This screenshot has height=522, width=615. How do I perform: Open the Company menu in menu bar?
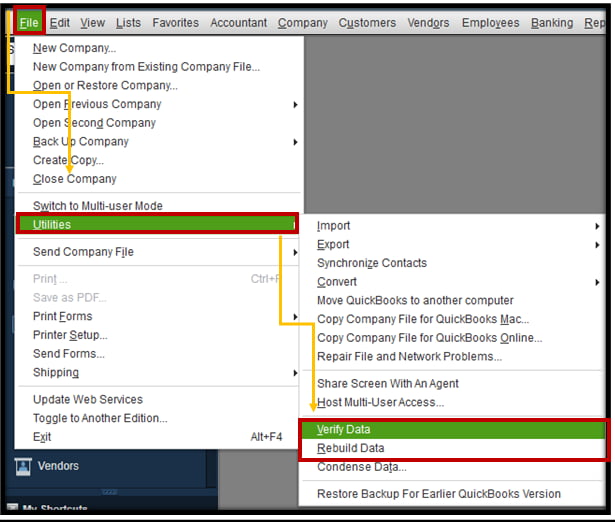coord(302,23)
